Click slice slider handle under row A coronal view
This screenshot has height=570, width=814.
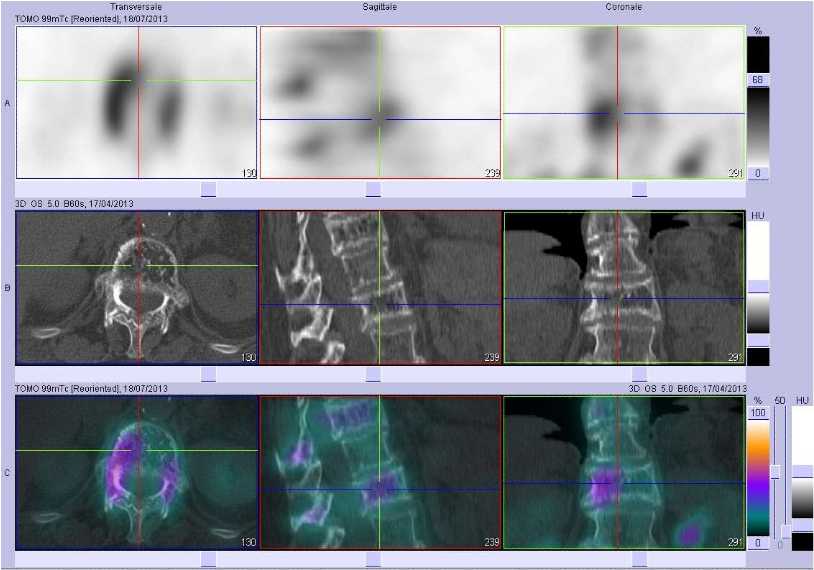tap(639, 189)
